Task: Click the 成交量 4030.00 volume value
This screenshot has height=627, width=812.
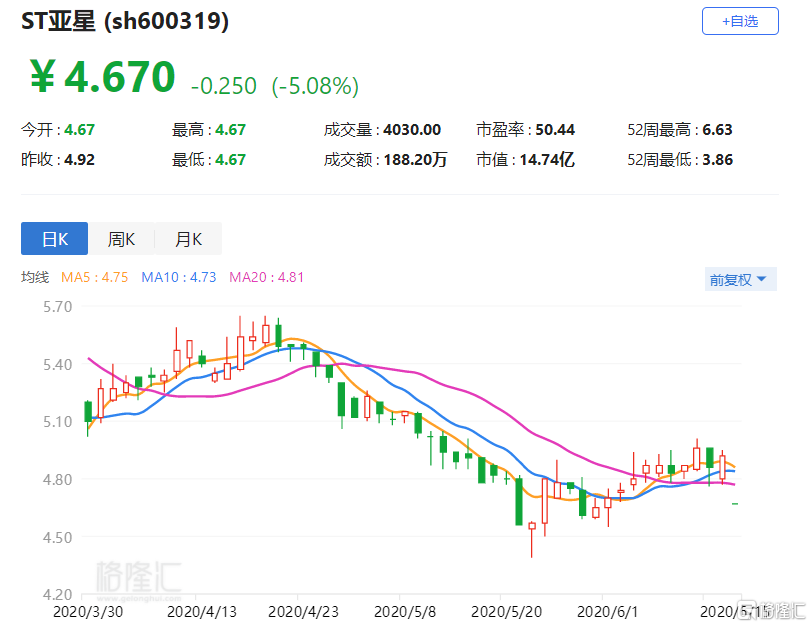Action: (382, 129)
